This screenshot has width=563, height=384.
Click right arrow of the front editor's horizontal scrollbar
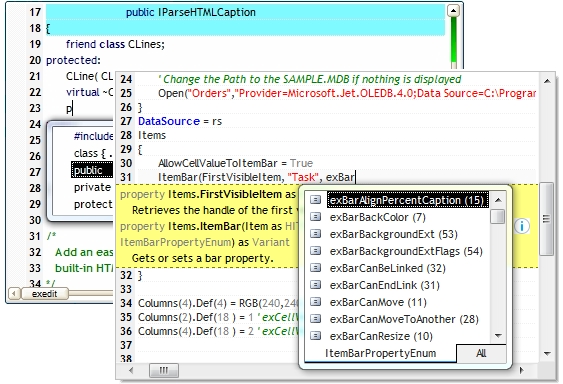[522, 370]
